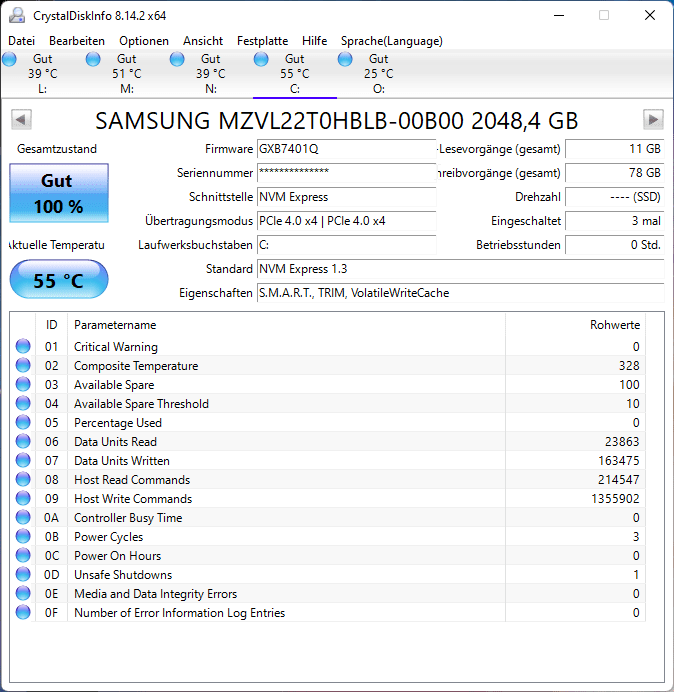Click the Parametername column header
674x692 pixels.
(x=286, y=325)
